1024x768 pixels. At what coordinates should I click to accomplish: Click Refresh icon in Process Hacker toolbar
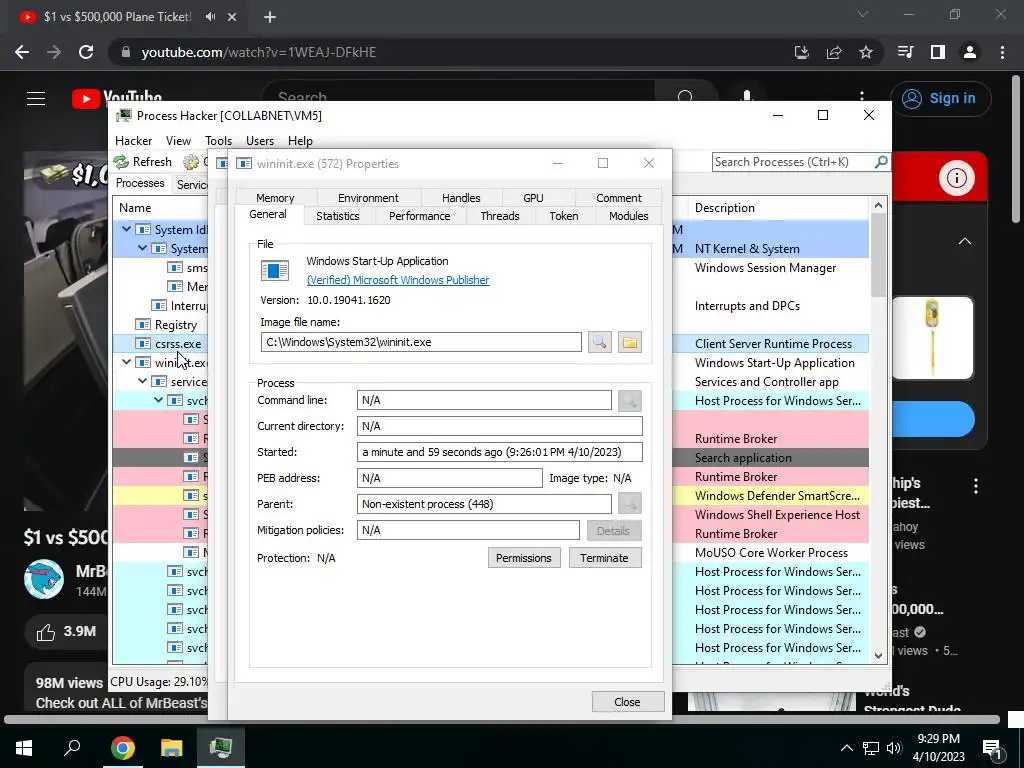121,161
